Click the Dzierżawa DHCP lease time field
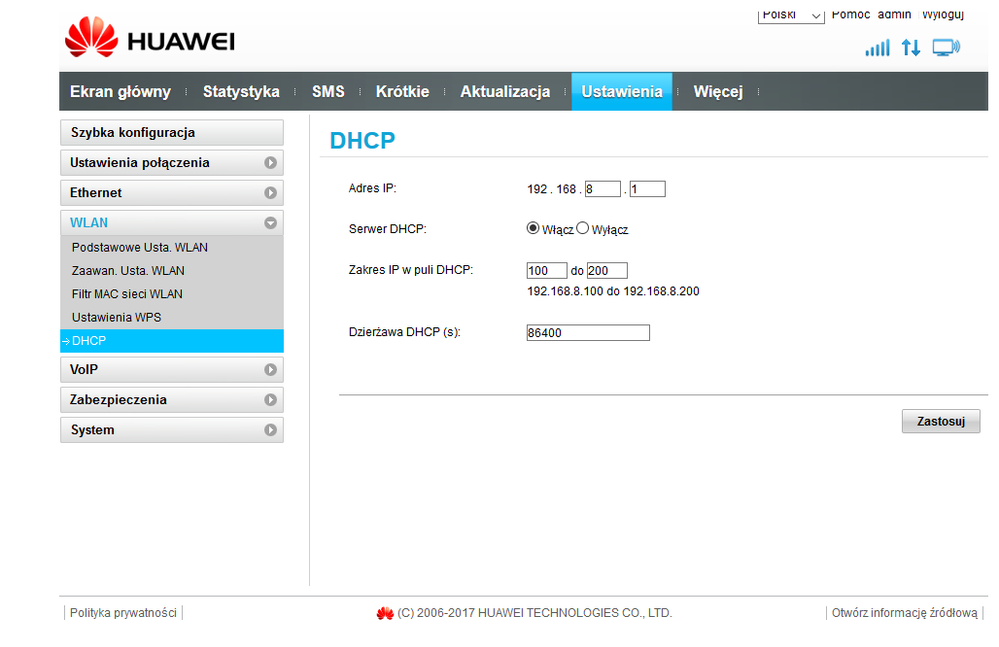The height and width of the screenshot is (647, 999). pyautogui.click(x=588, y=333)
